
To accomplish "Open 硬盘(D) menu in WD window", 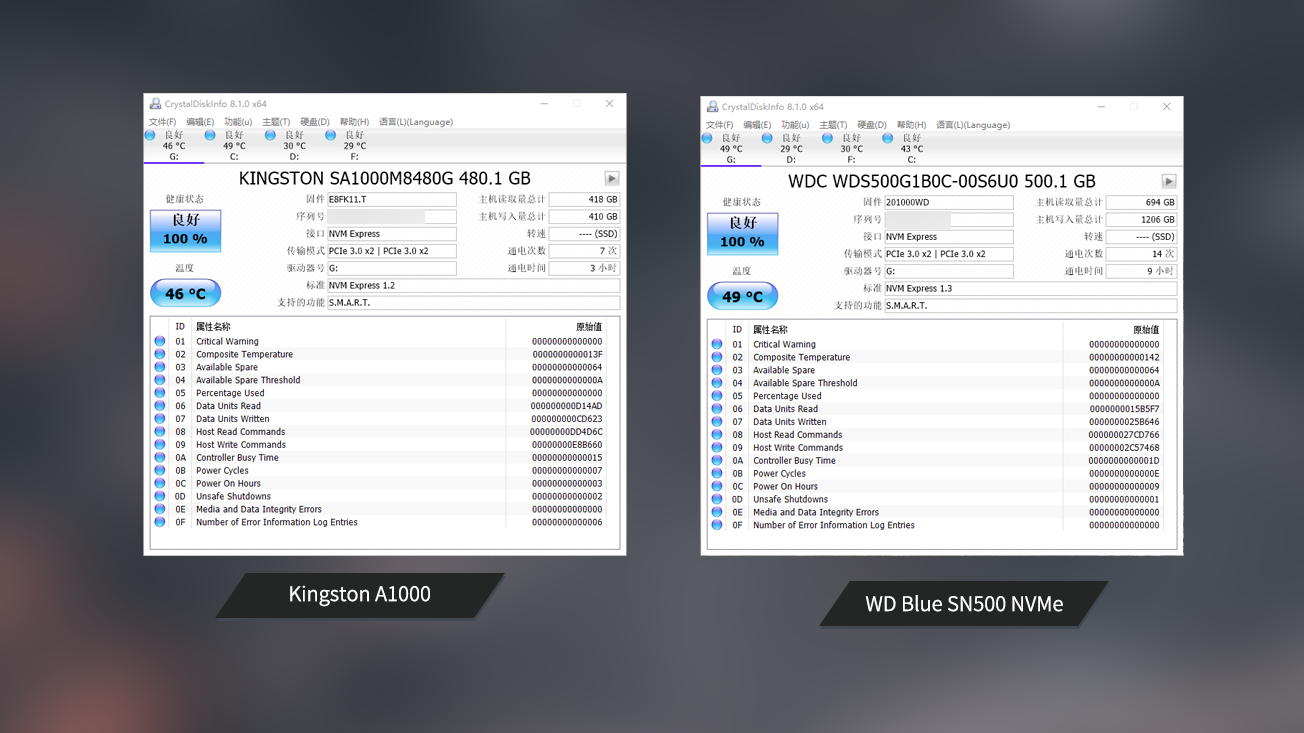I will click(x=872, y=125).
